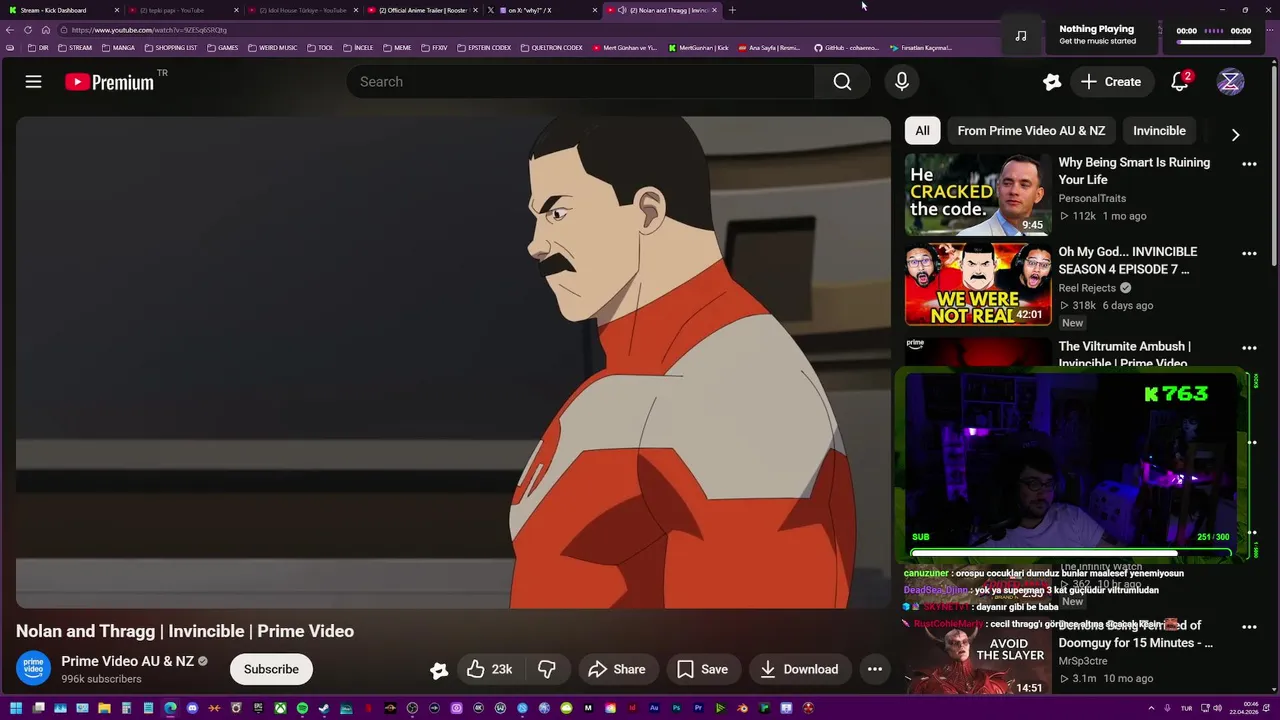Click the browser address bar URL
This screenshot has height=720, width=1280.
150,30
